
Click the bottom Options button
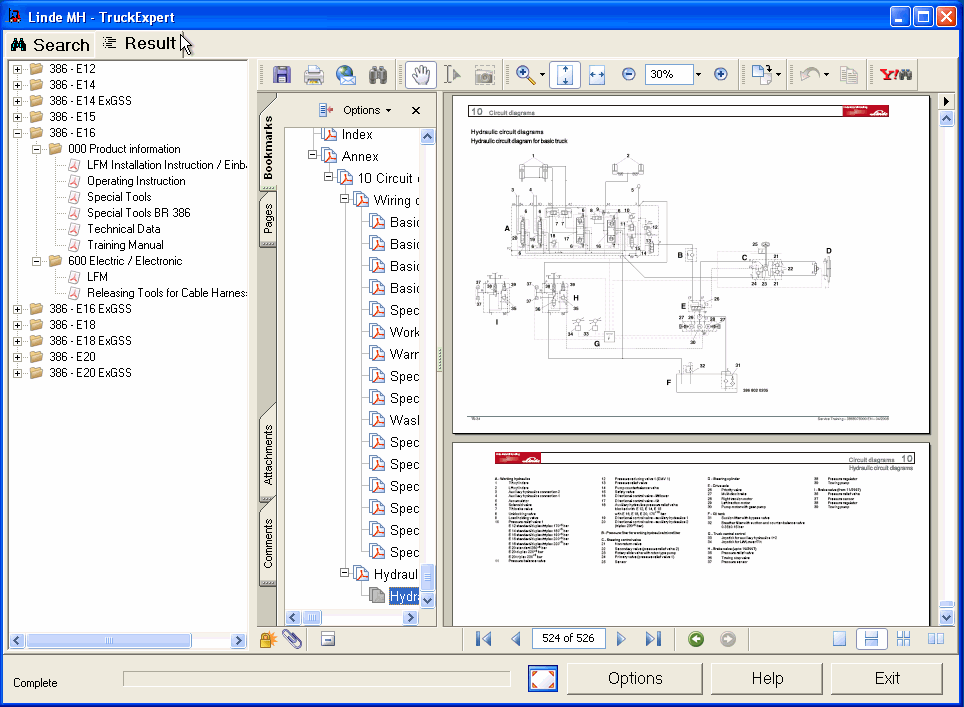point(634,679)
